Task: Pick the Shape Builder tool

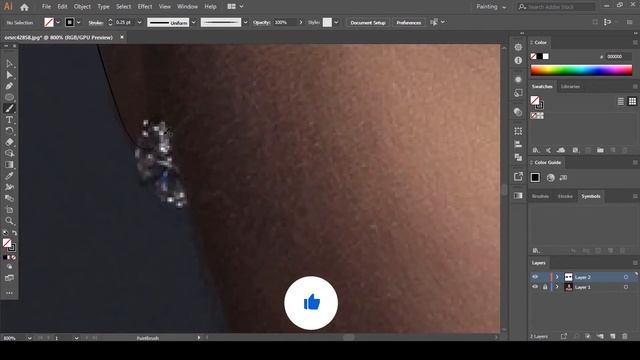Action: pyautogui.click(x=9, y=153)
